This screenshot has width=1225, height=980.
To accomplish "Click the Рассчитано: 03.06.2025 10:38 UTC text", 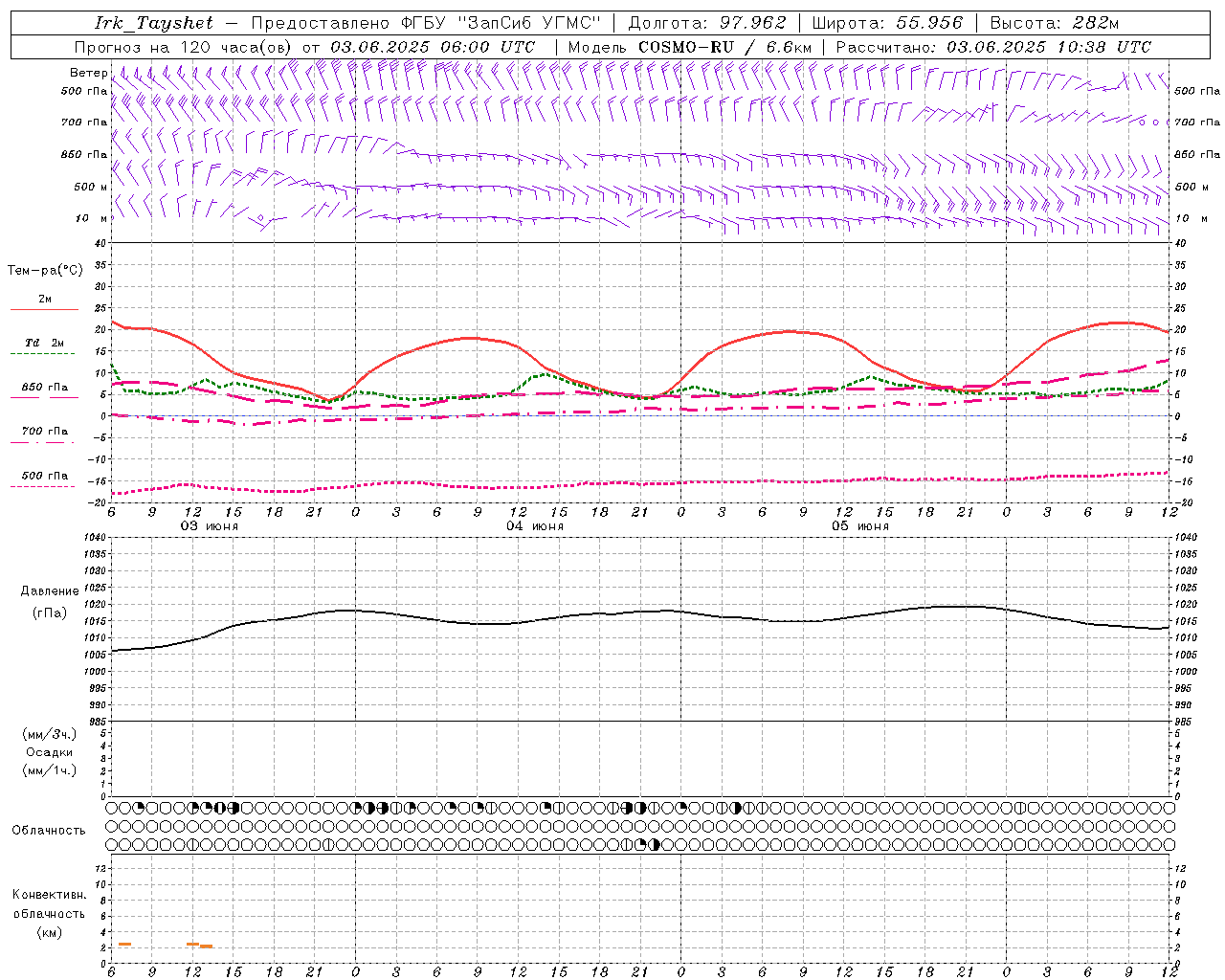I will click(993, 47).
